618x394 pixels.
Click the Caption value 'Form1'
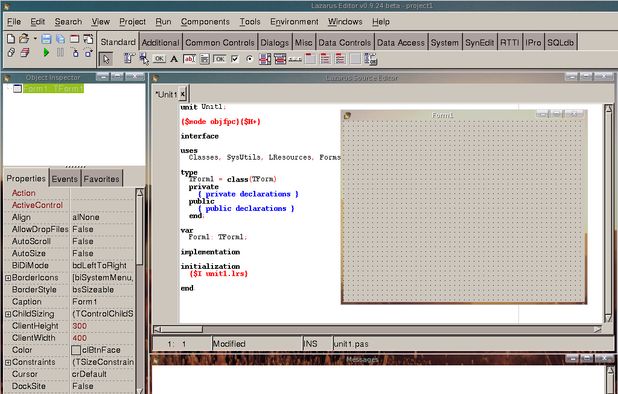[x=84, y=302]
